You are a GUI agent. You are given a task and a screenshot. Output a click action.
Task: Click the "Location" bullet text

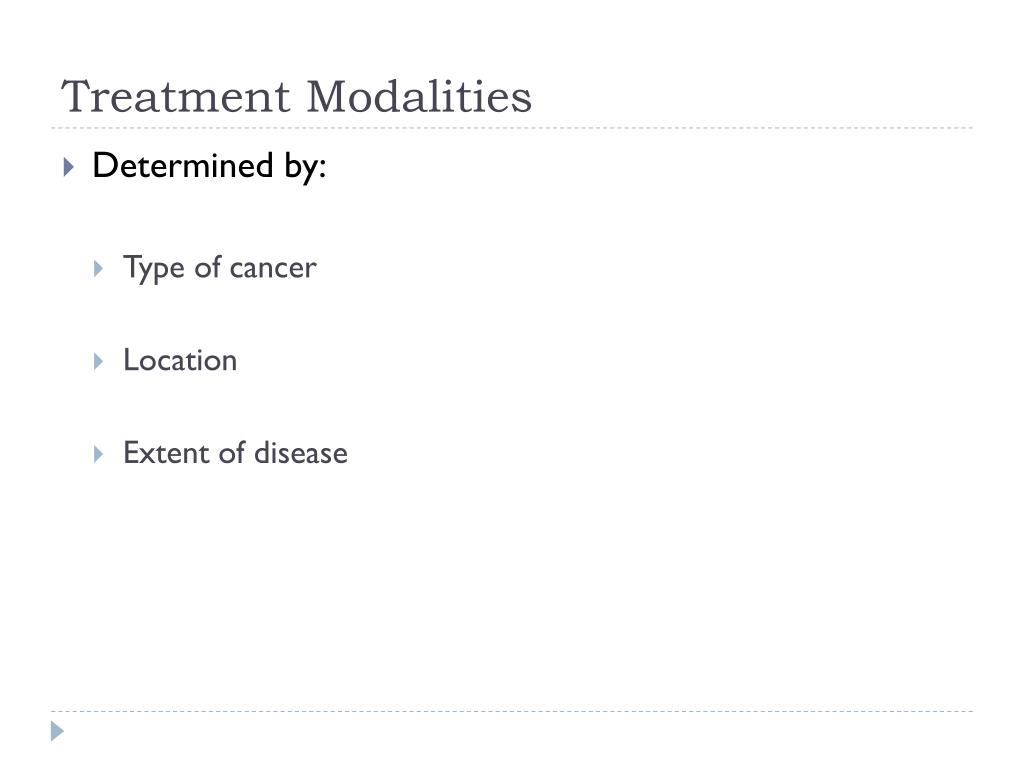(180, 360)
